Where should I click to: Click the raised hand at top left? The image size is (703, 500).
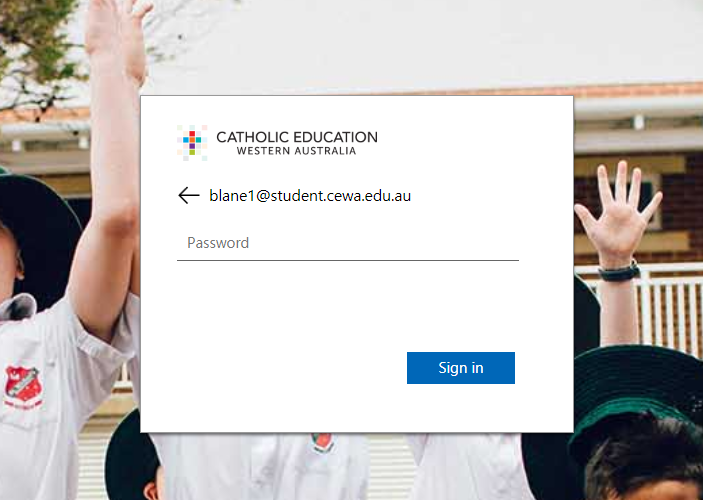(117, 36)
